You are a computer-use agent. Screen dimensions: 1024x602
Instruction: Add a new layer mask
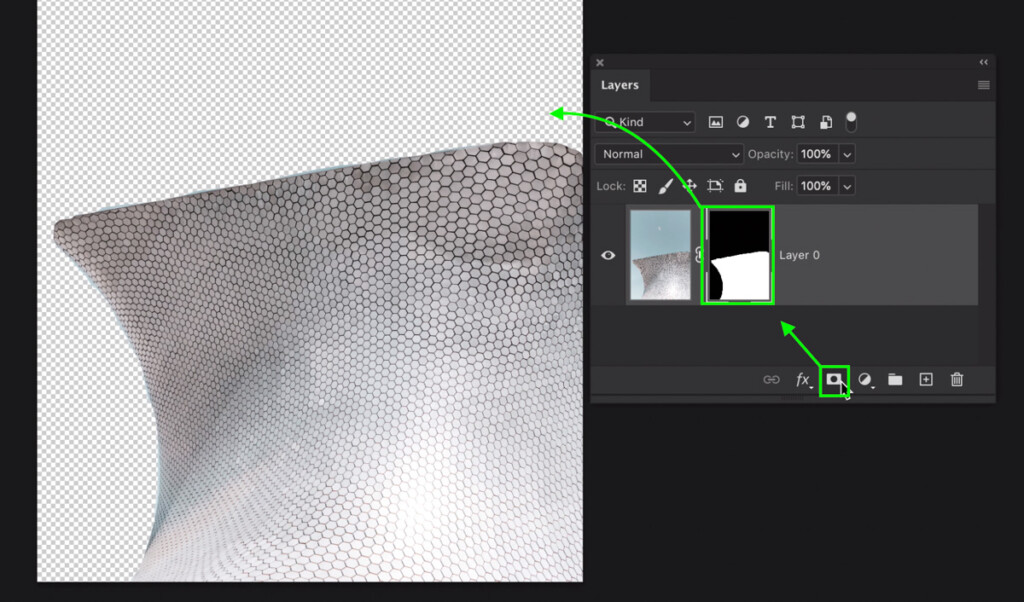click(835, 380)
